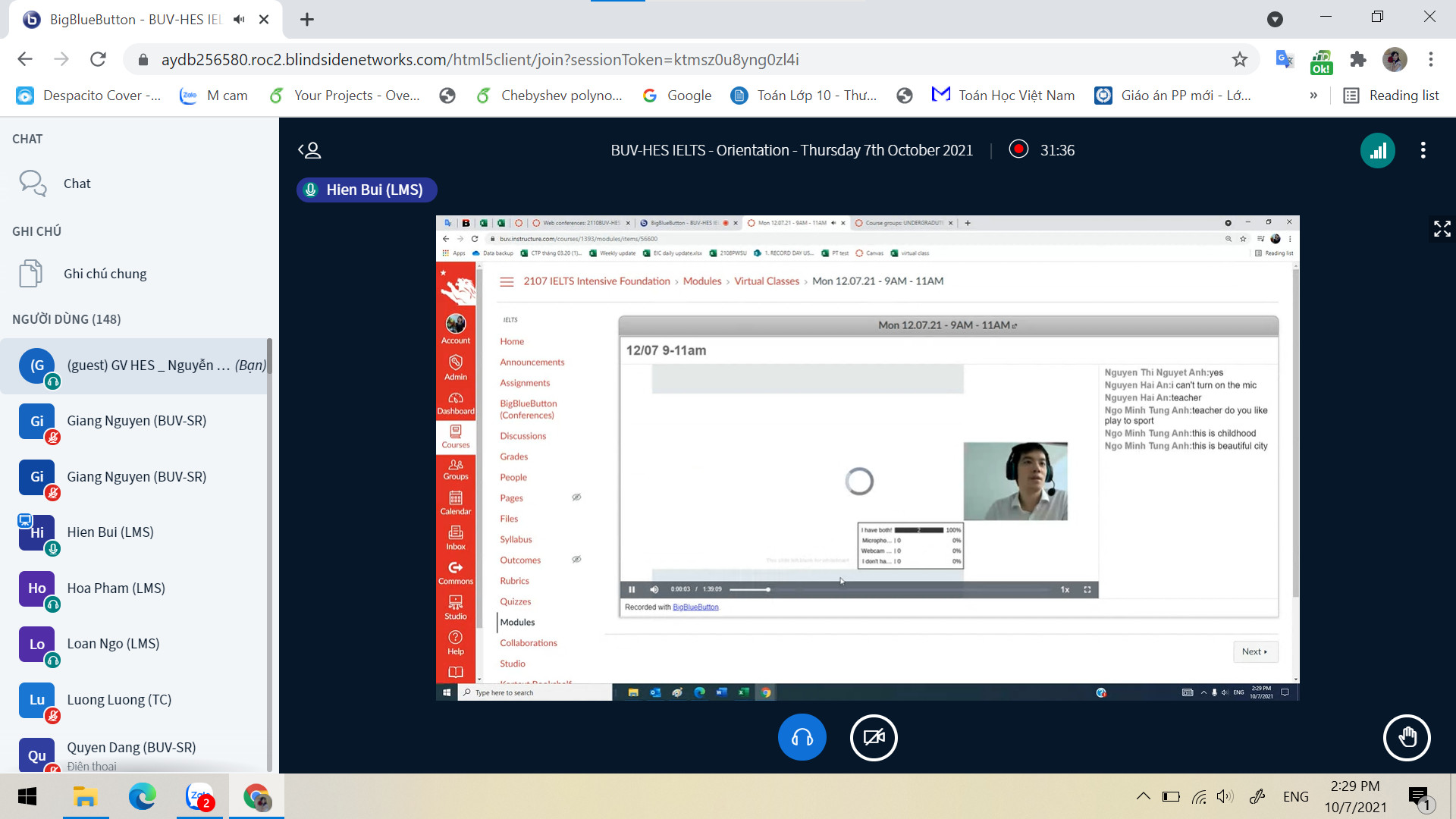1456x819 pixels.
Task: Open the Despacito Cover bookmark
Action: pos(89,96)
